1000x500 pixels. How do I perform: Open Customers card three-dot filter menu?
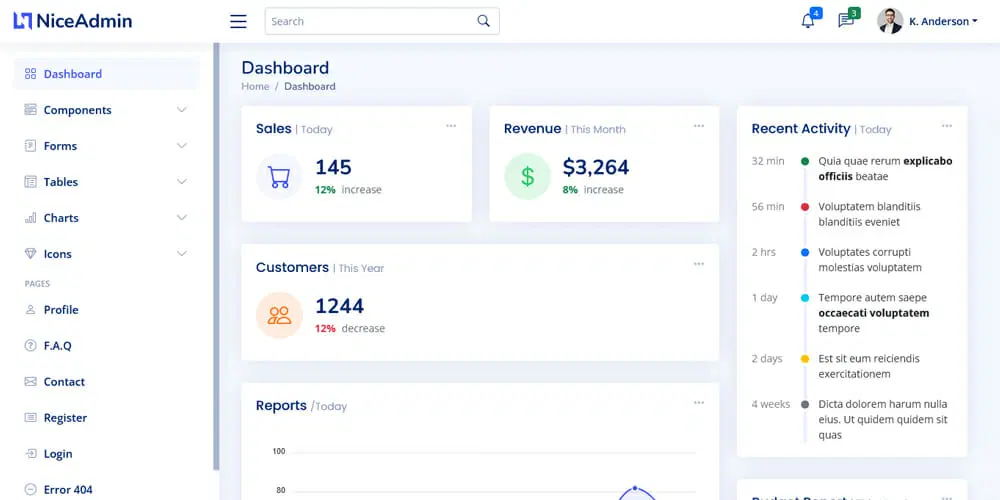tap(699, 264)
